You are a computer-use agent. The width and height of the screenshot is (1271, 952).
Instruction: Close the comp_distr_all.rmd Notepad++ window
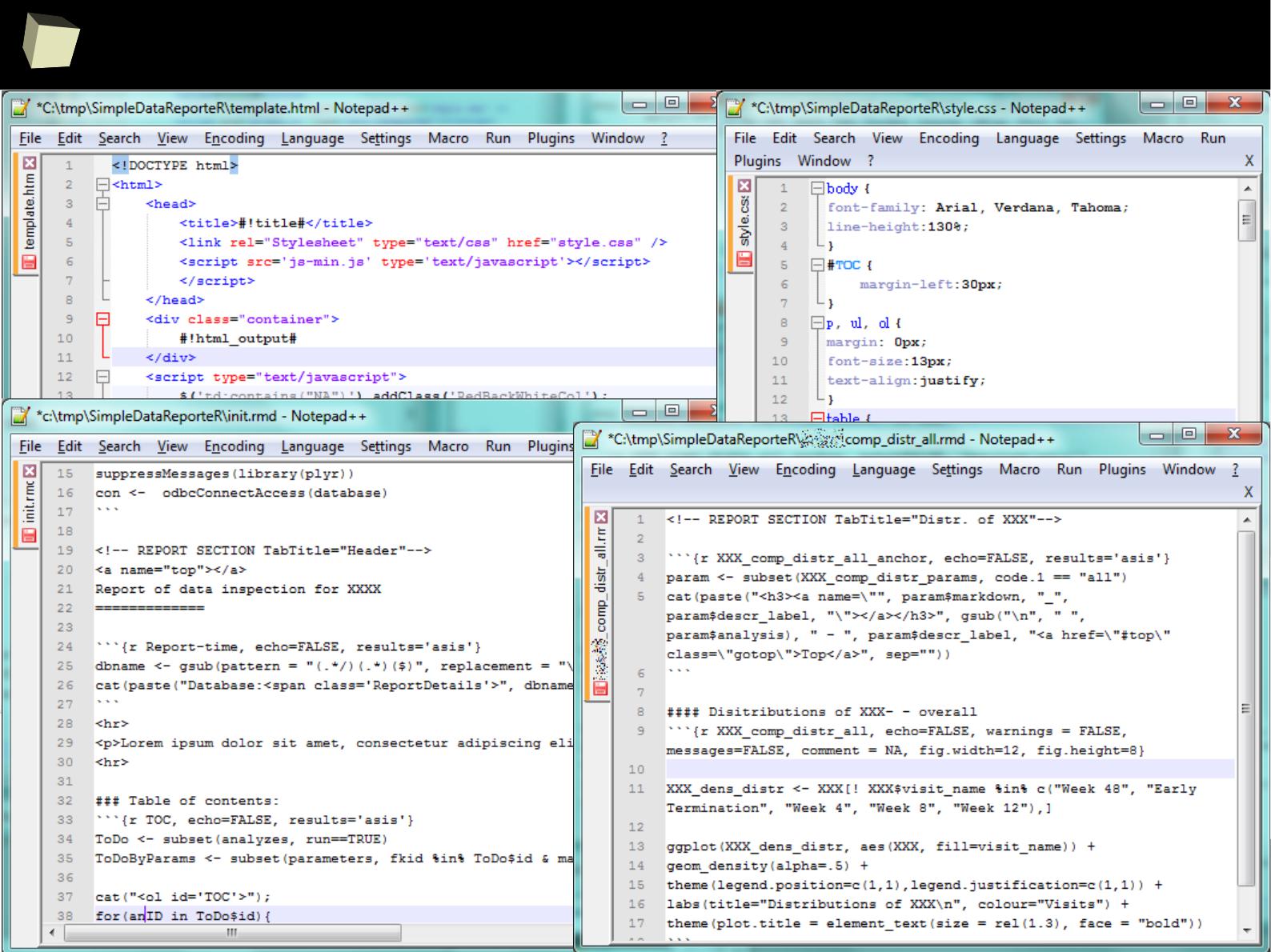1234,434
